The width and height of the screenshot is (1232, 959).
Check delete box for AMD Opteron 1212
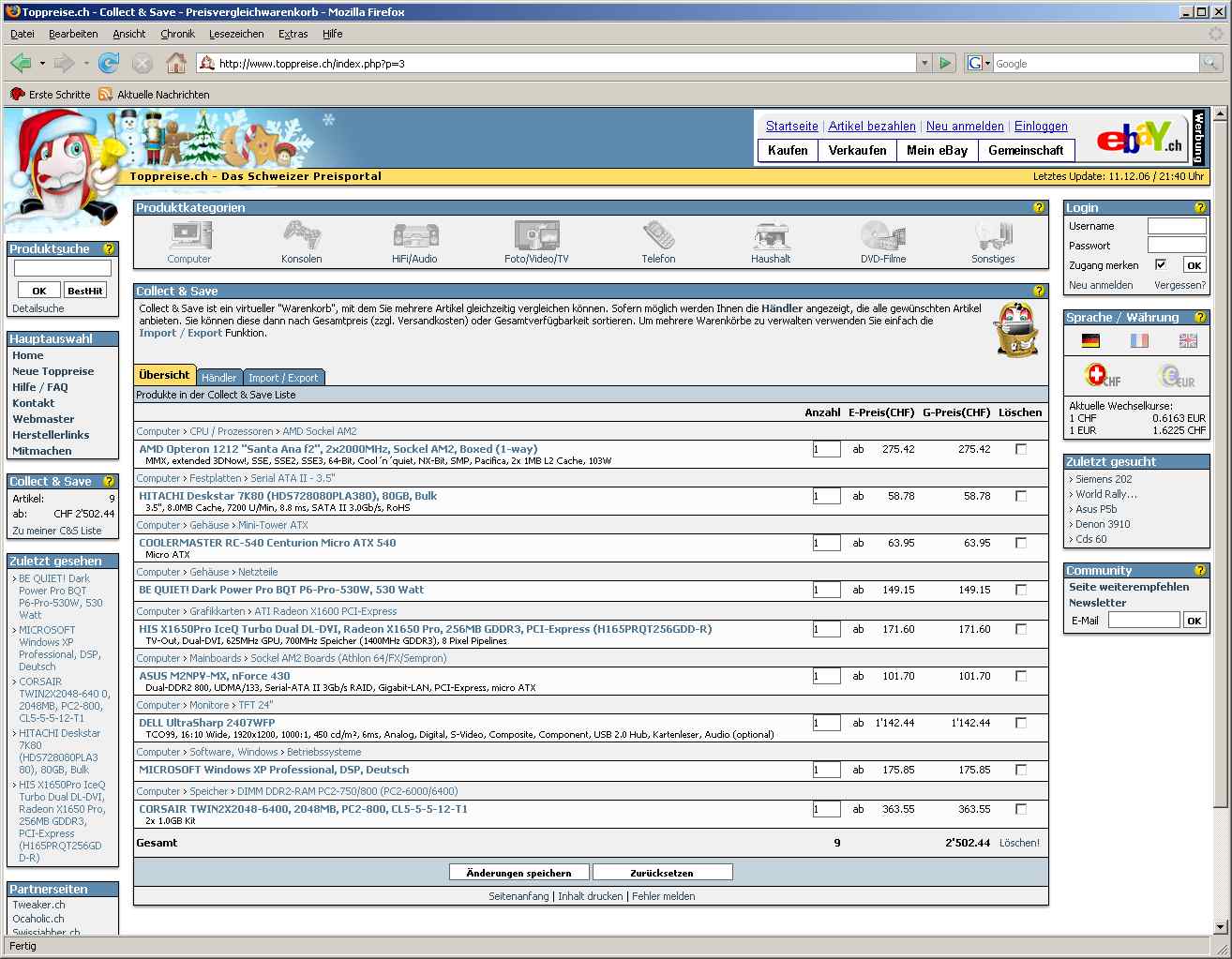point(1021,449)
